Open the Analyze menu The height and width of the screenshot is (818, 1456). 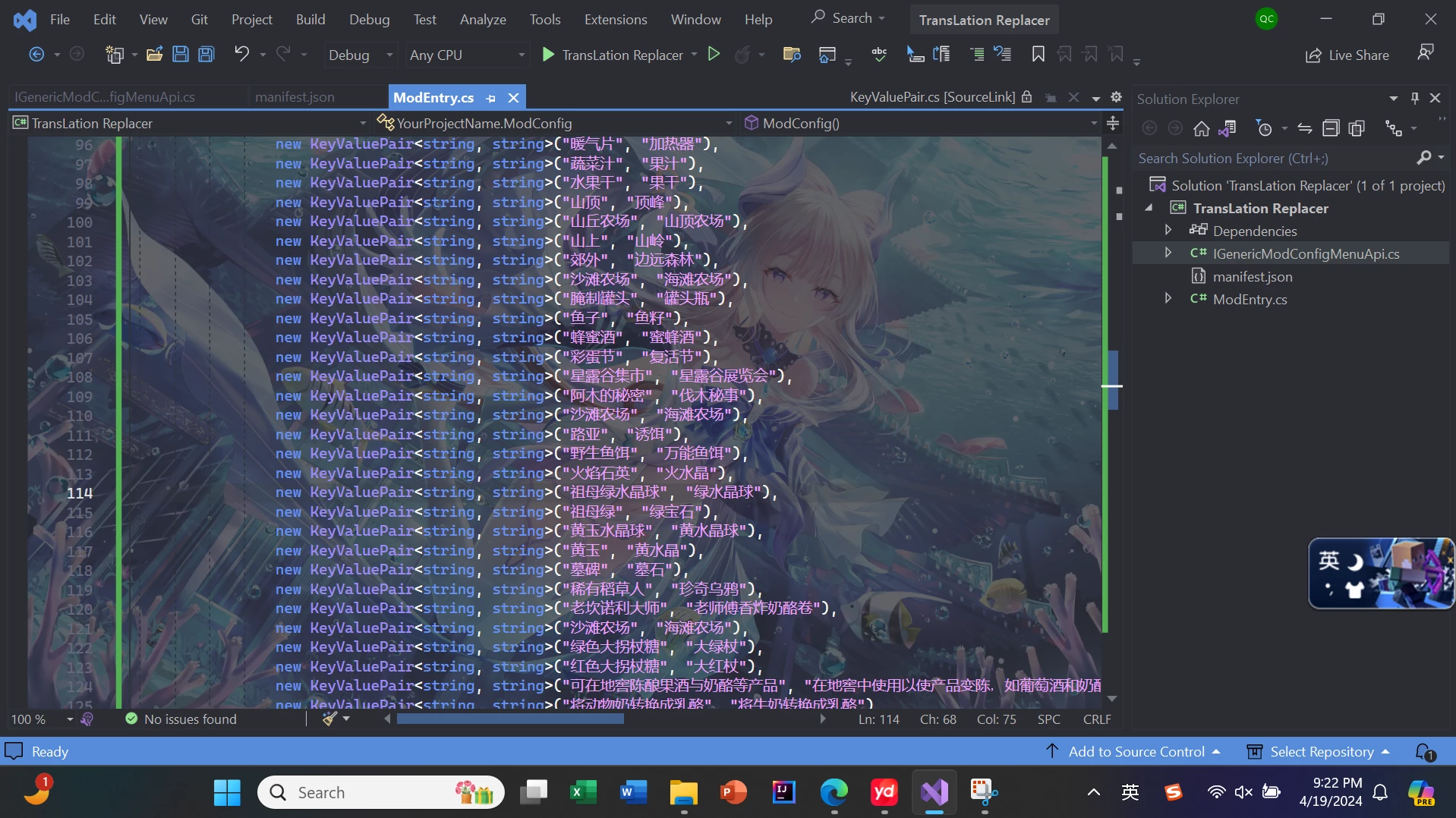click(483, 20)
